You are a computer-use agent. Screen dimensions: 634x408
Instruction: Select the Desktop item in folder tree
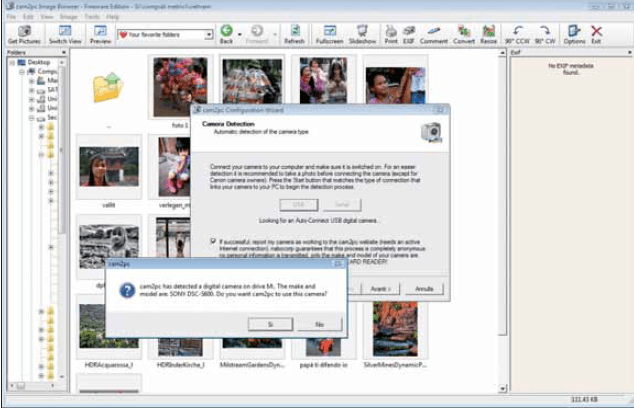pos(39,62)
